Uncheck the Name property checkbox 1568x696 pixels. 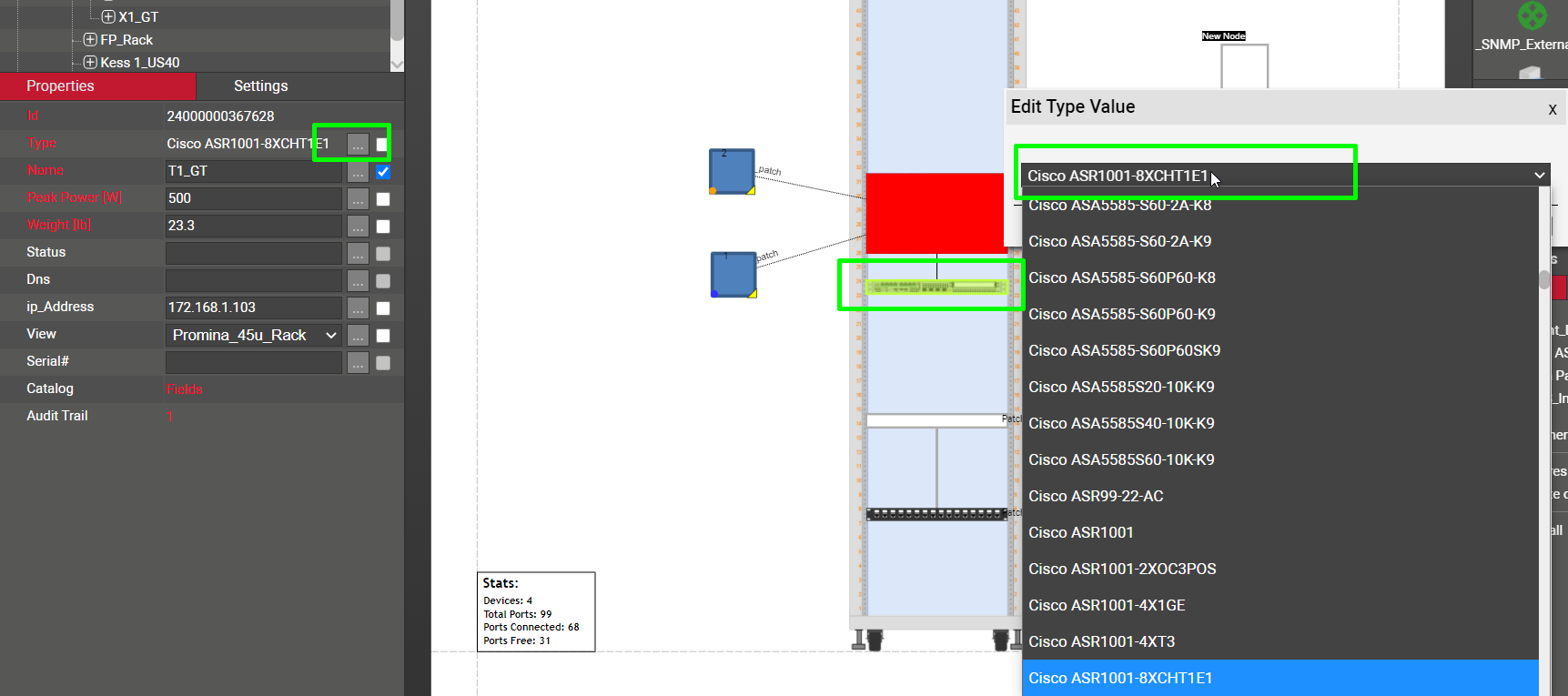383,172
